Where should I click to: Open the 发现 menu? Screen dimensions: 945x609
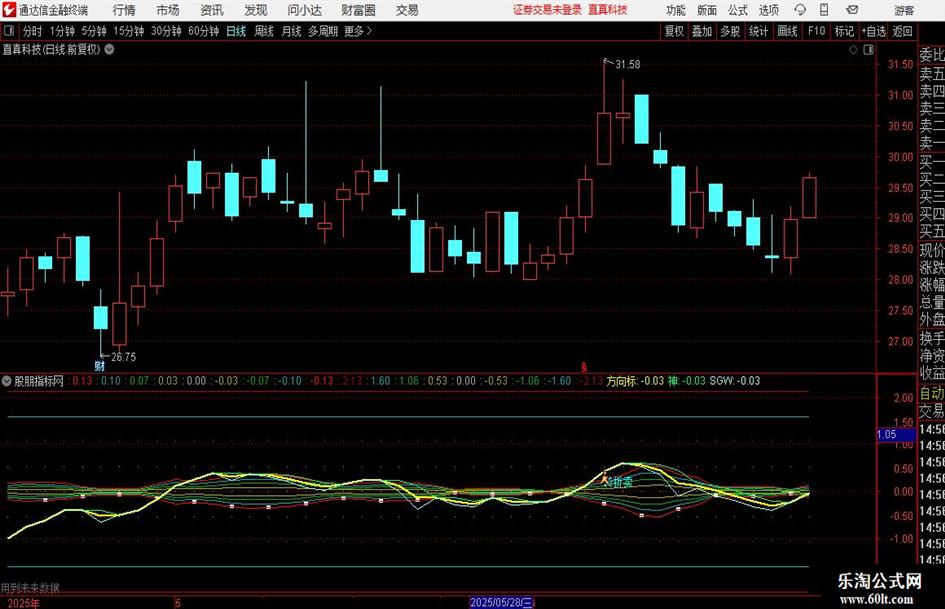pos(256,10)
